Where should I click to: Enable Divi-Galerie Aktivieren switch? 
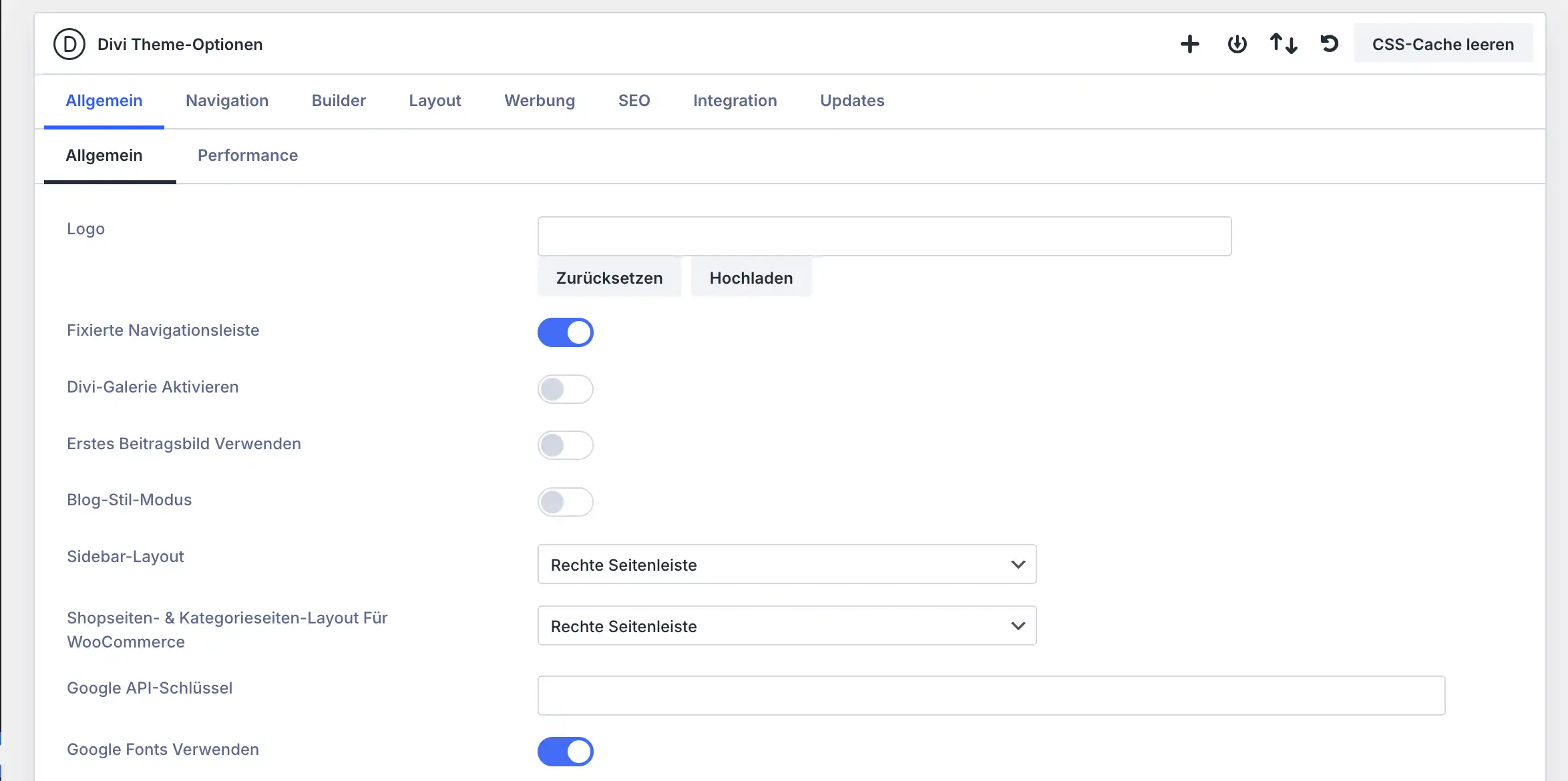(x=565, y=389)
